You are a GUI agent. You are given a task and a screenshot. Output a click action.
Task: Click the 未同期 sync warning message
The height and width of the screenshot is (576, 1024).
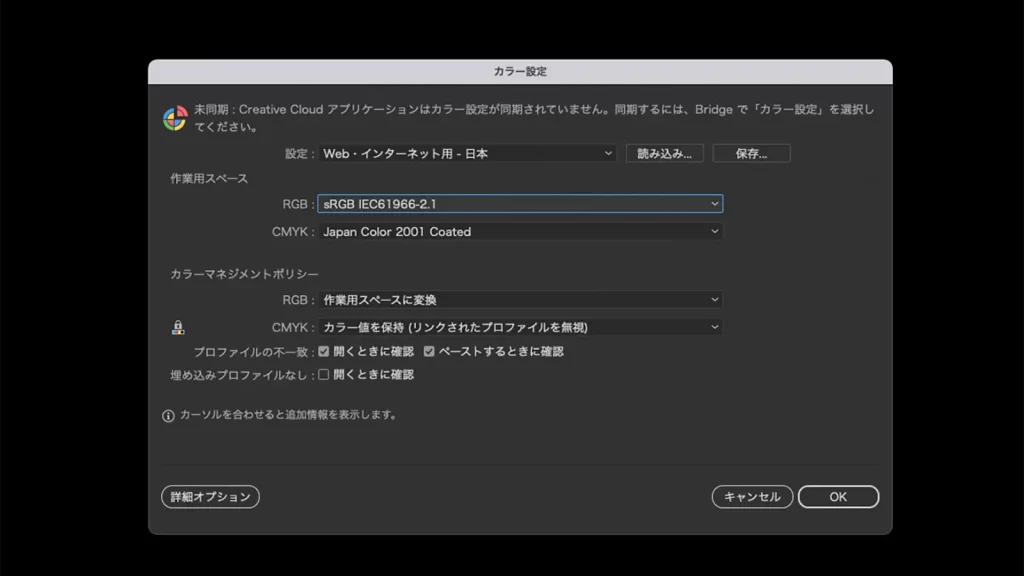[x=534, y=118]
